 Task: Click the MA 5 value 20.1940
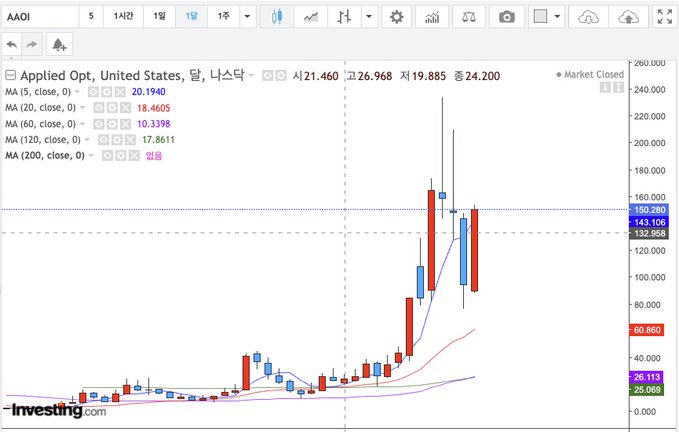[149, 92]
